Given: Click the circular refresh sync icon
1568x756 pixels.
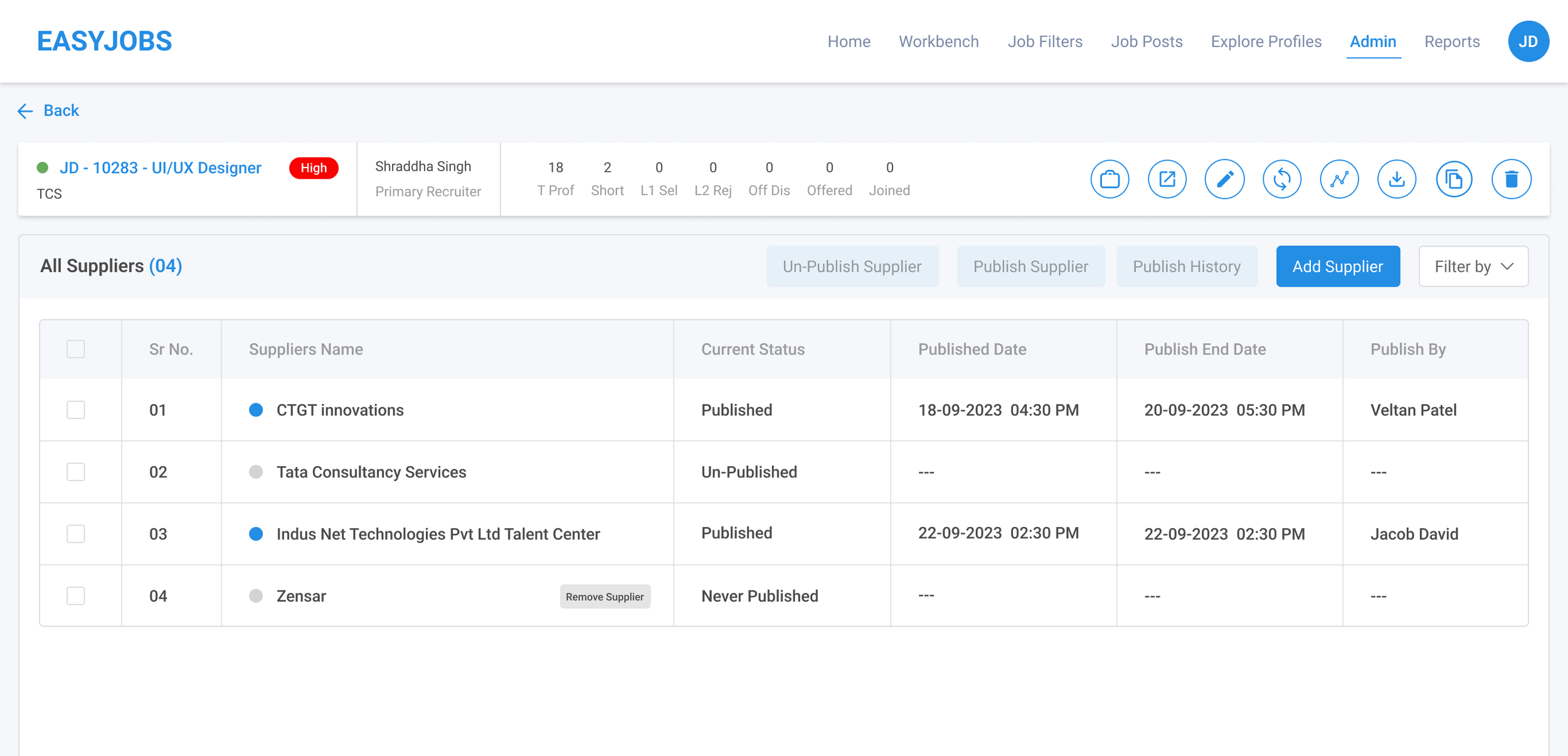Looking at the screenshot, I should tap(1281, 179).
